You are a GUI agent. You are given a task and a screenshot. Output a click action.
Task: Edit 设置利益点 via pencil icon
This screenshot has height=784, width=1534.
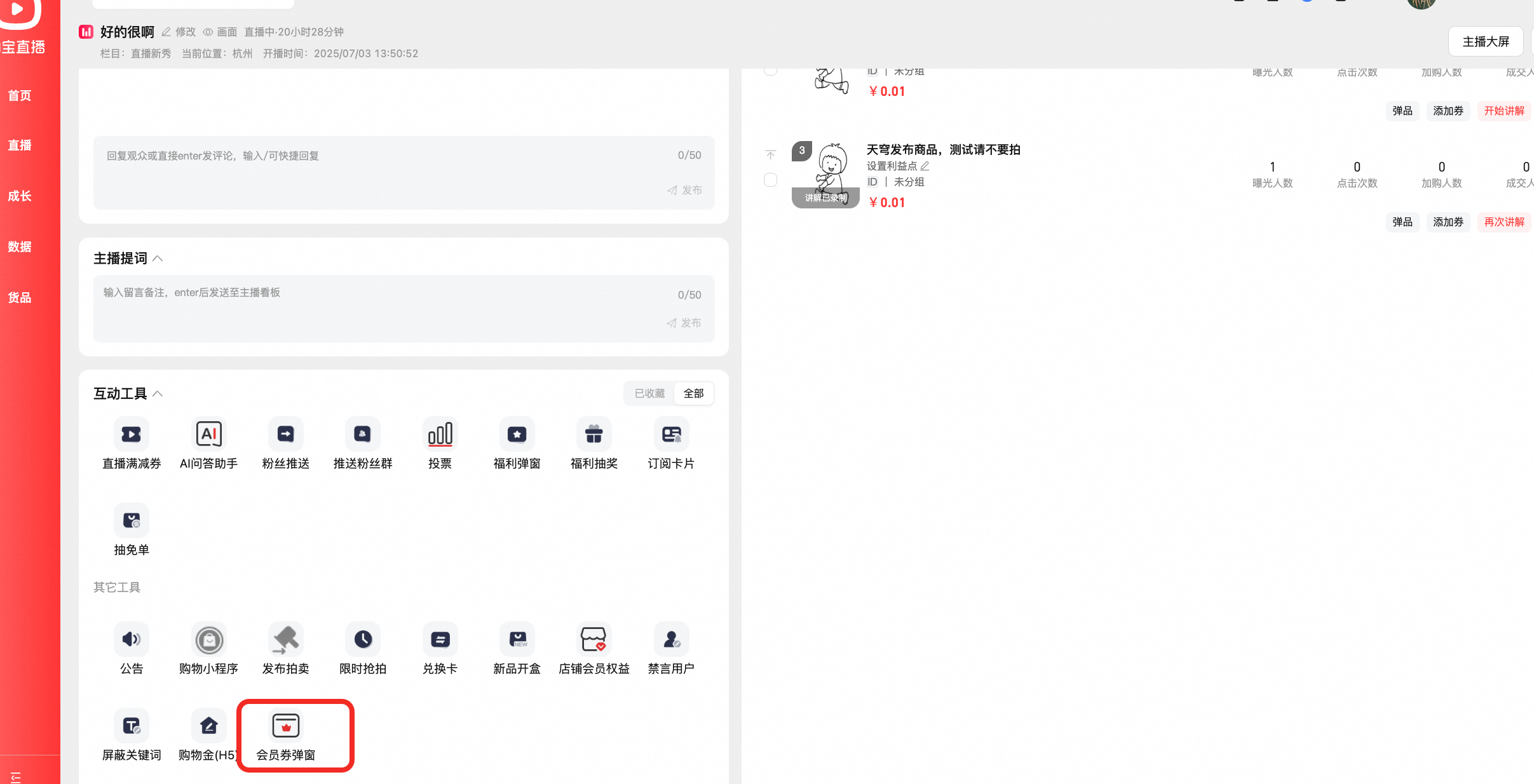pyautogui.click(x=925, y=166)
